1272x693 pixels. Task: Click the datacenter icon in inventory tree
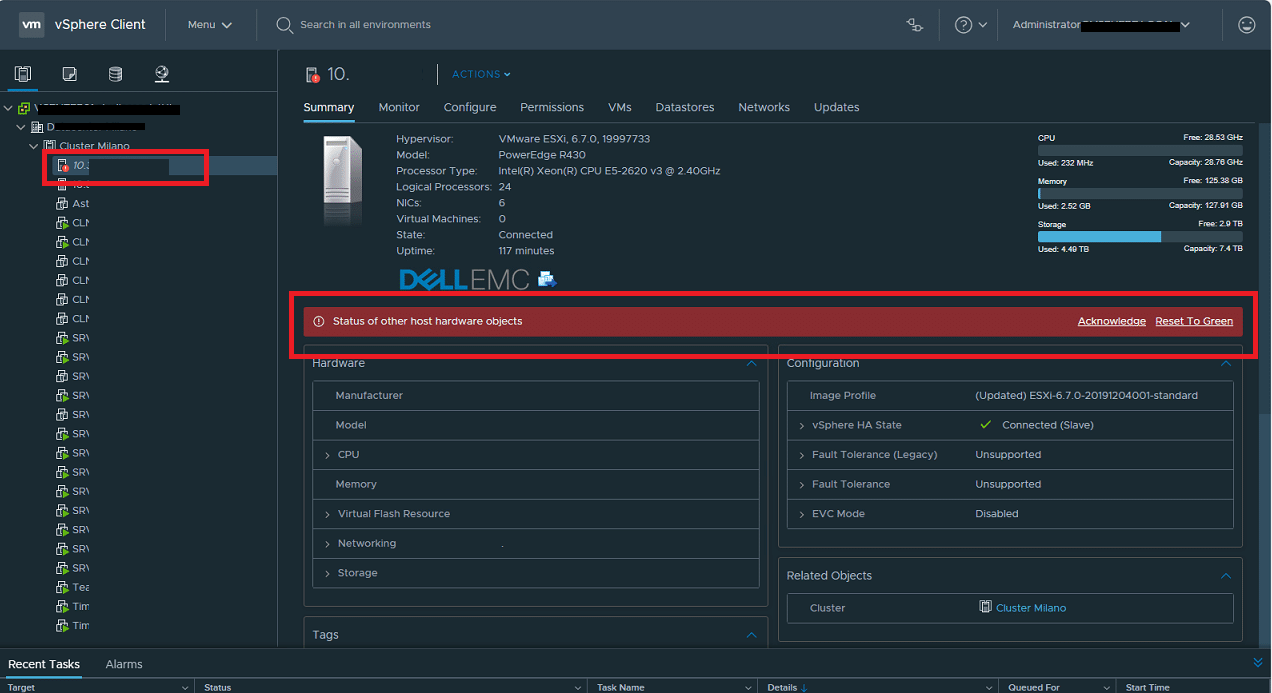[37, 127]
